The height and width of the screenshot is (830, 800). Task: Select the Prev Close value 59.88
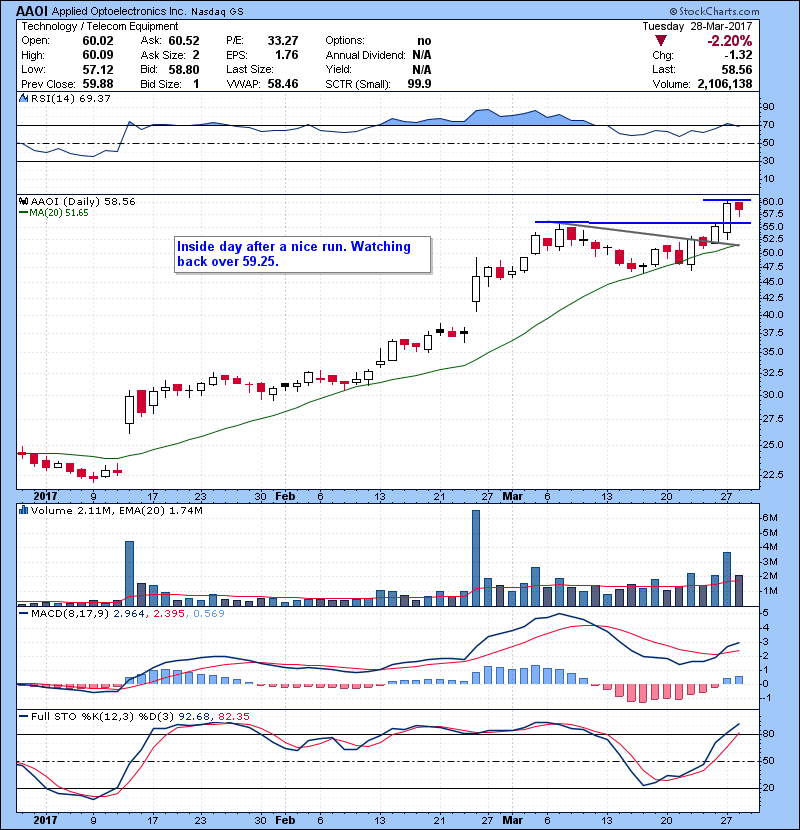click(x=97, y=84)
